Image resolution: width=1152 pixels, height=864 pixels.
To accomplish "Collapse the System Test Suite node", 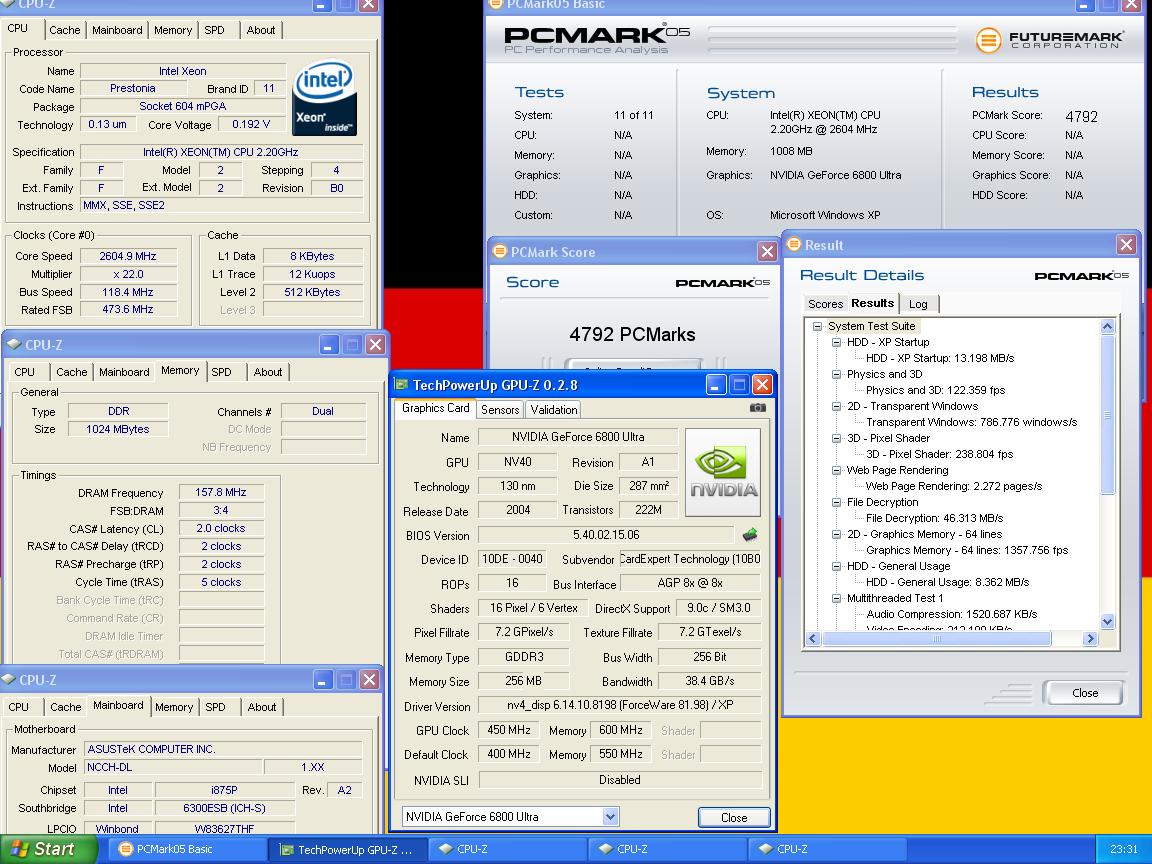I will point(817,326).
